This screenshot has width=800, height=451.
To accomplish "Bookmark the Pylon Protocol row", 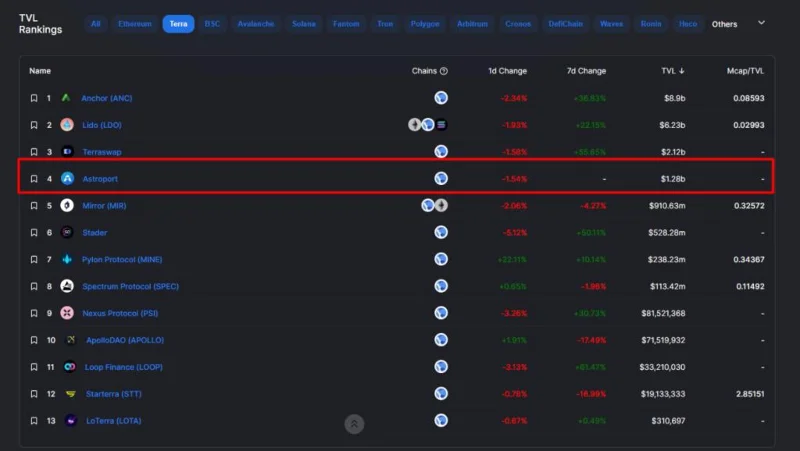I will pos(34,260).
